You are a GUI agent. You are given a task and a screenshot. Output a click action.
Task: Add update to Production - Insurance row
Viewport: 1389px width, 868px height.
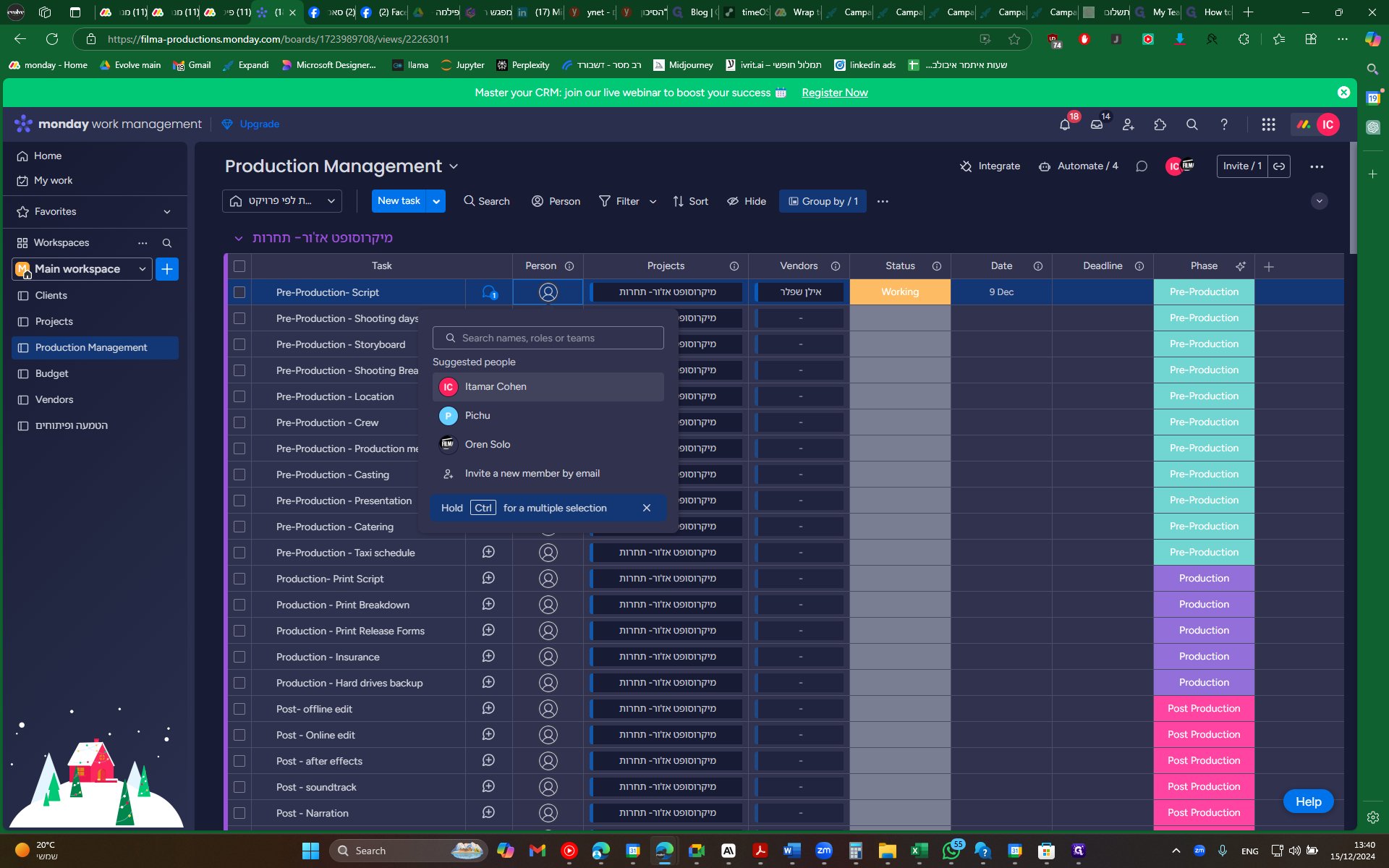tap(488, 656)
